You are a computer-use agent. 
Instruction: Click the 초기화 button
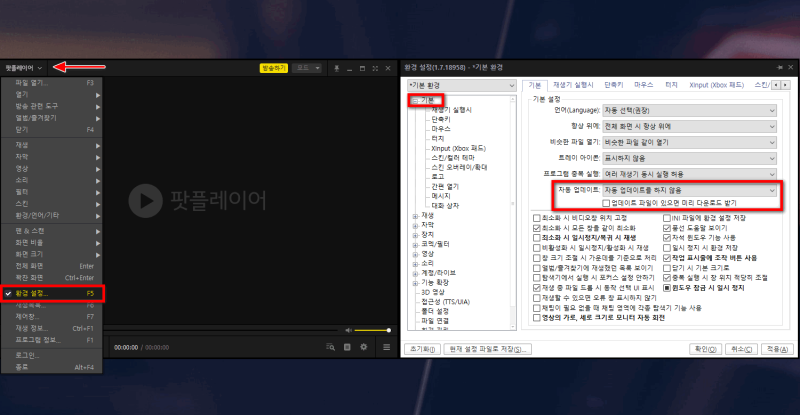click(x=420, y=349)
